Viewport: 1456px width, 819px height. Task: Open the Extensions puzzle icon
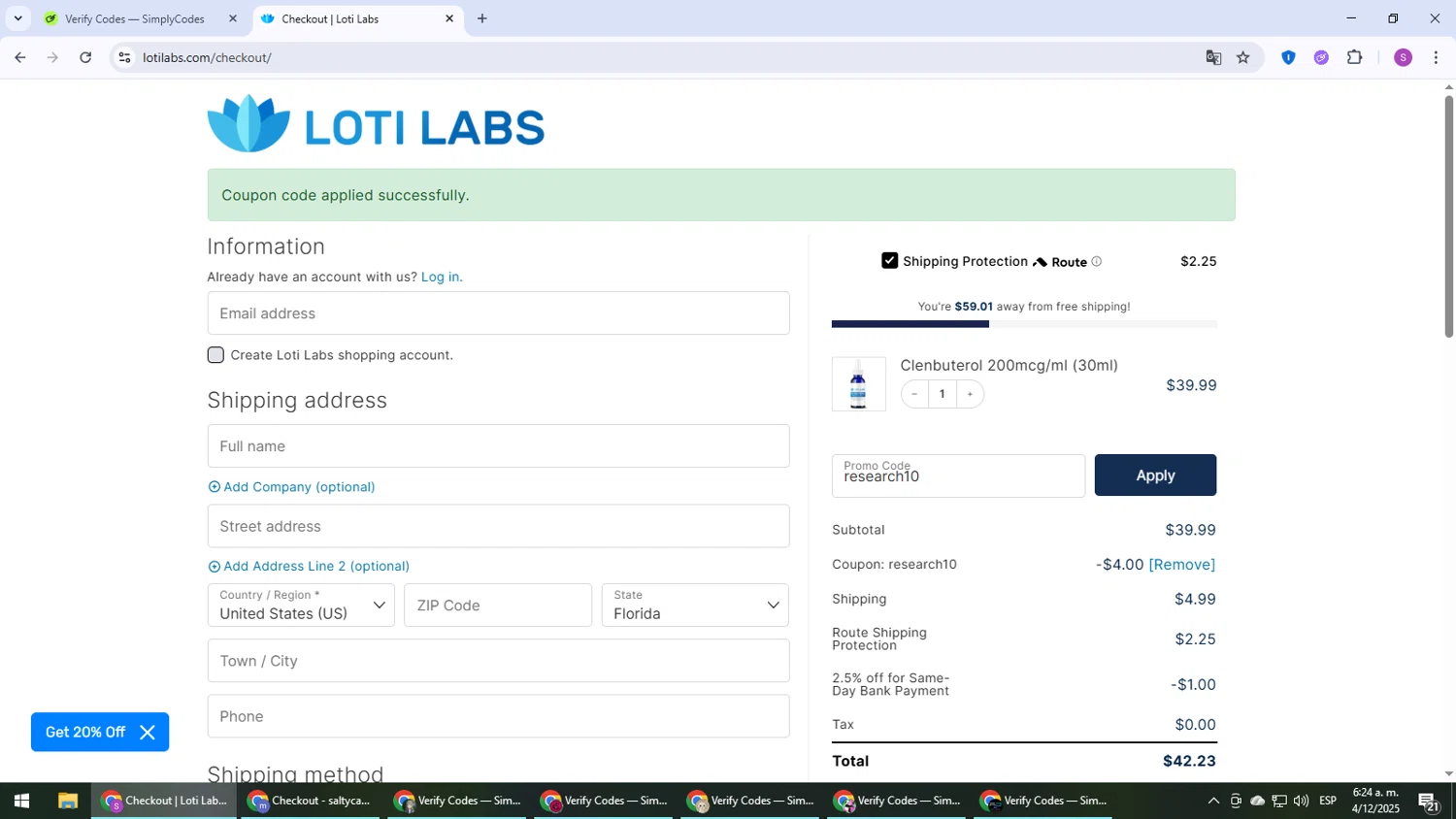click(1355, 57)
